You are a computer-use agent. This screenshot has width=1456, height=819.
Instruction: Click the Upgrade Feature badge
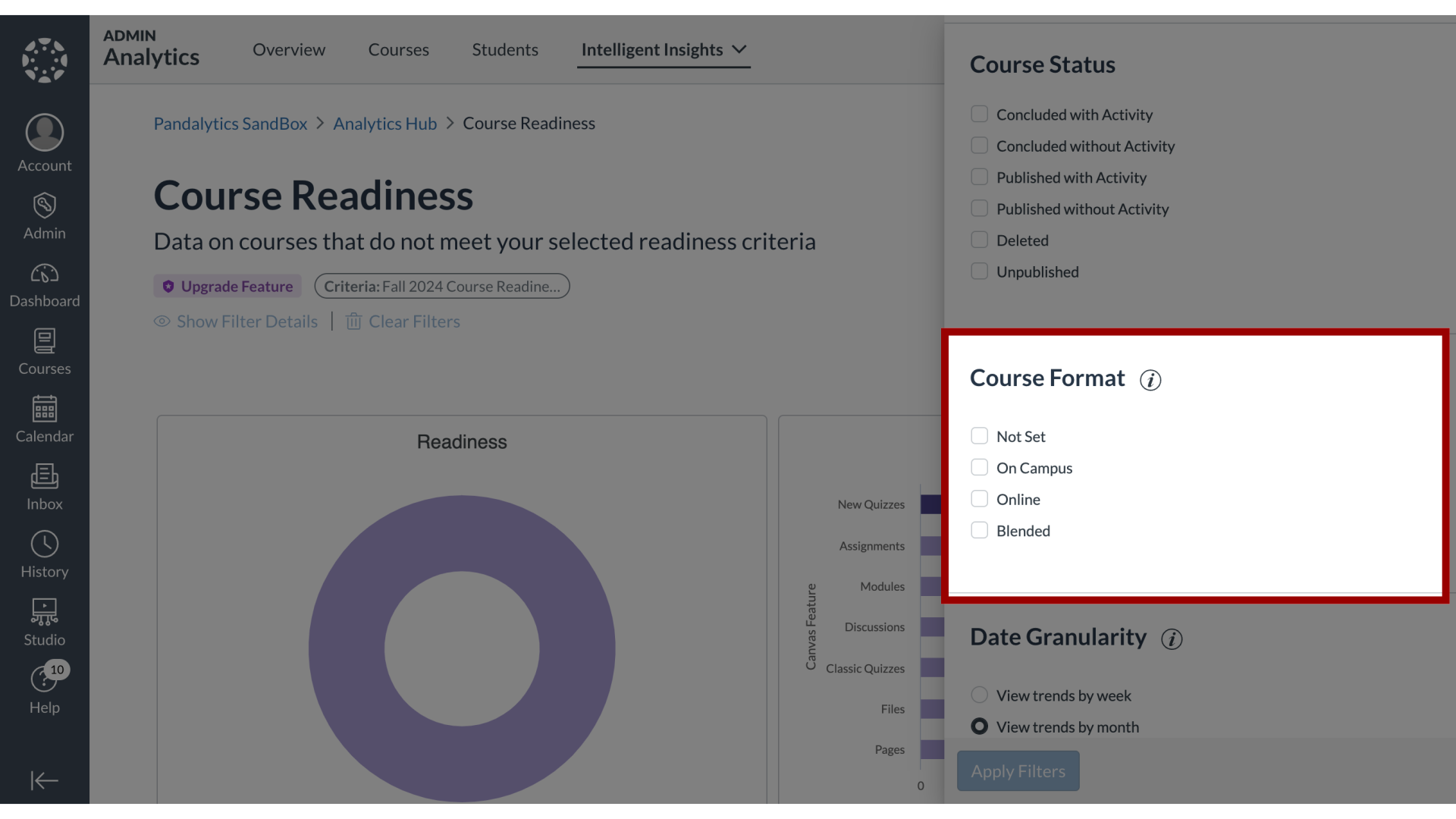(227, 287)
